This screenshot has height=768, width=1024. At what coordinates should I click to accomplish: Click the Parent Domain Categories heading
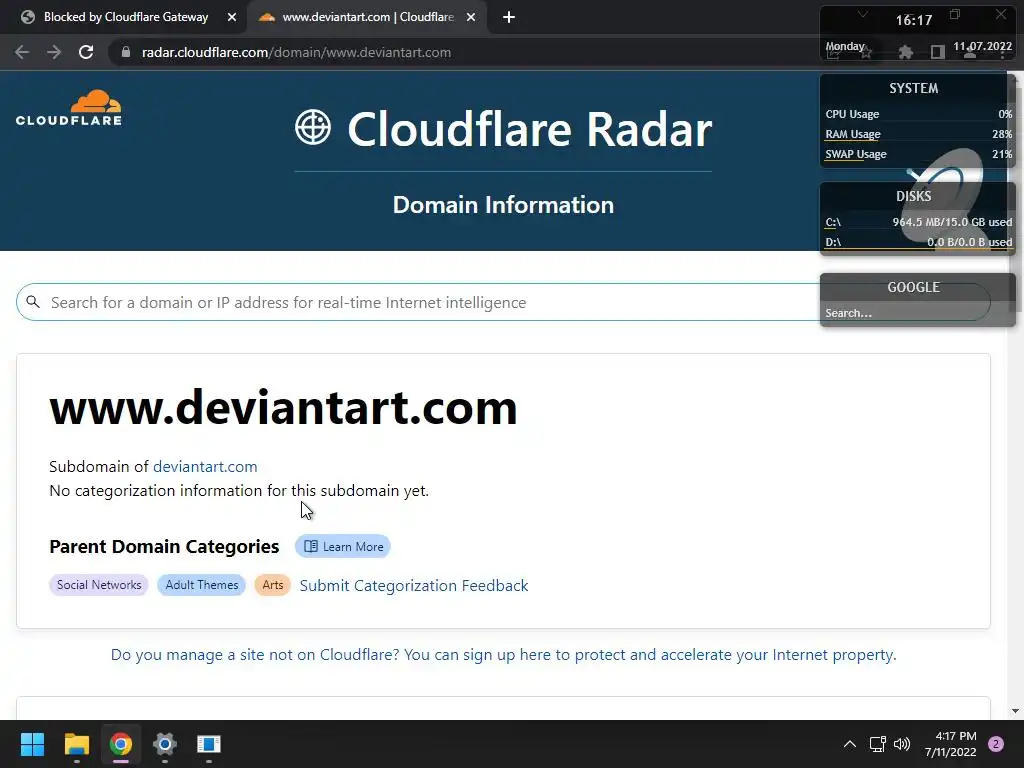click(164, 547)
